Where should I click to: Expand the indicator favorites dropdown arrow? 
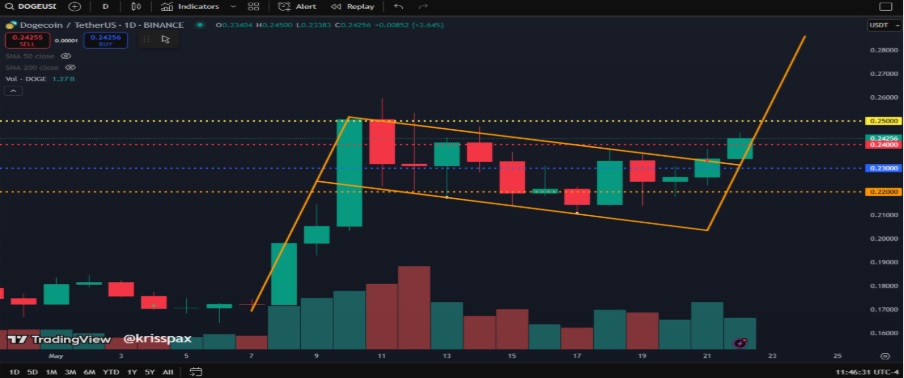coord(233,7)
